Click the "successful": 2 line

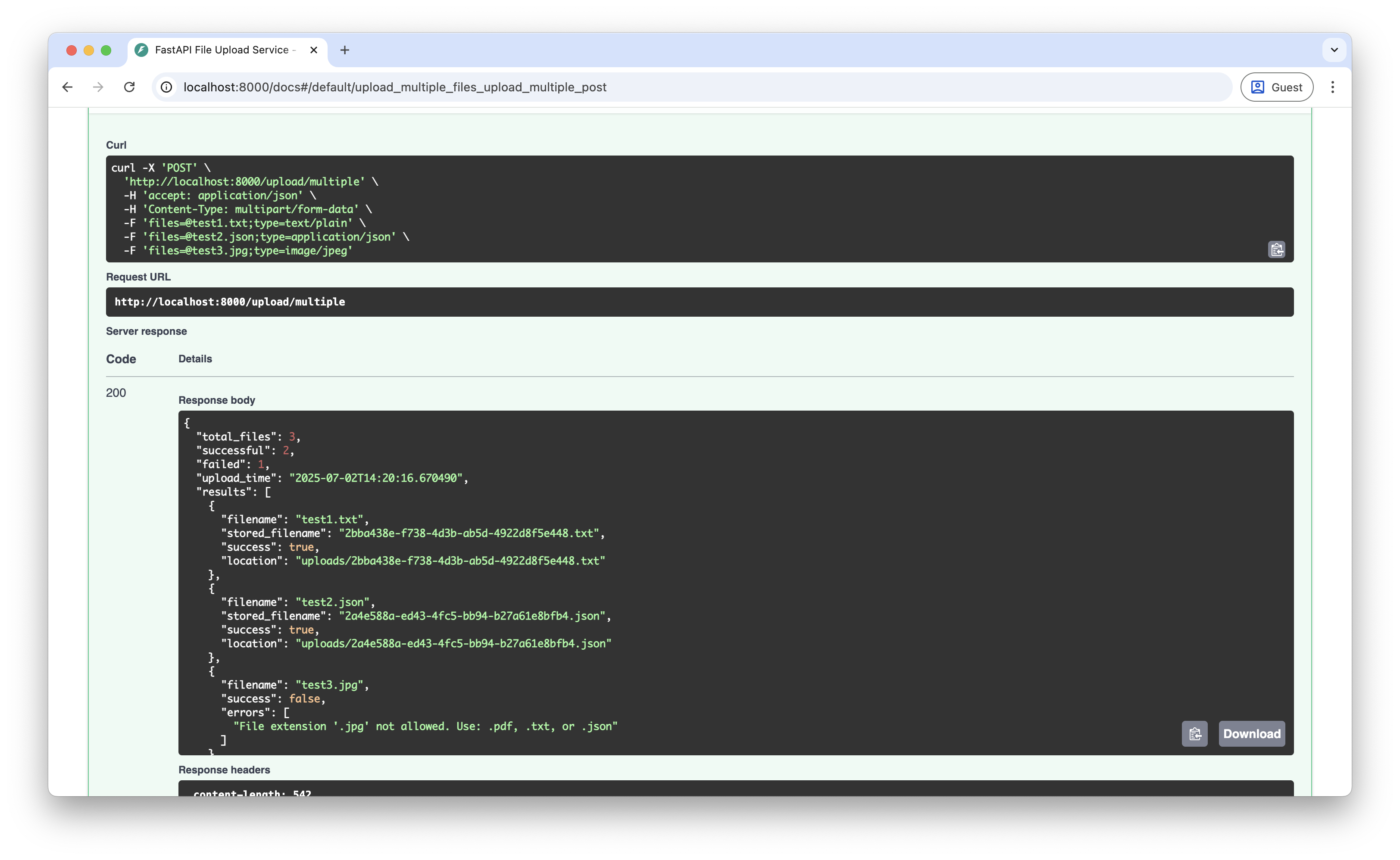[x=245, y=451]
